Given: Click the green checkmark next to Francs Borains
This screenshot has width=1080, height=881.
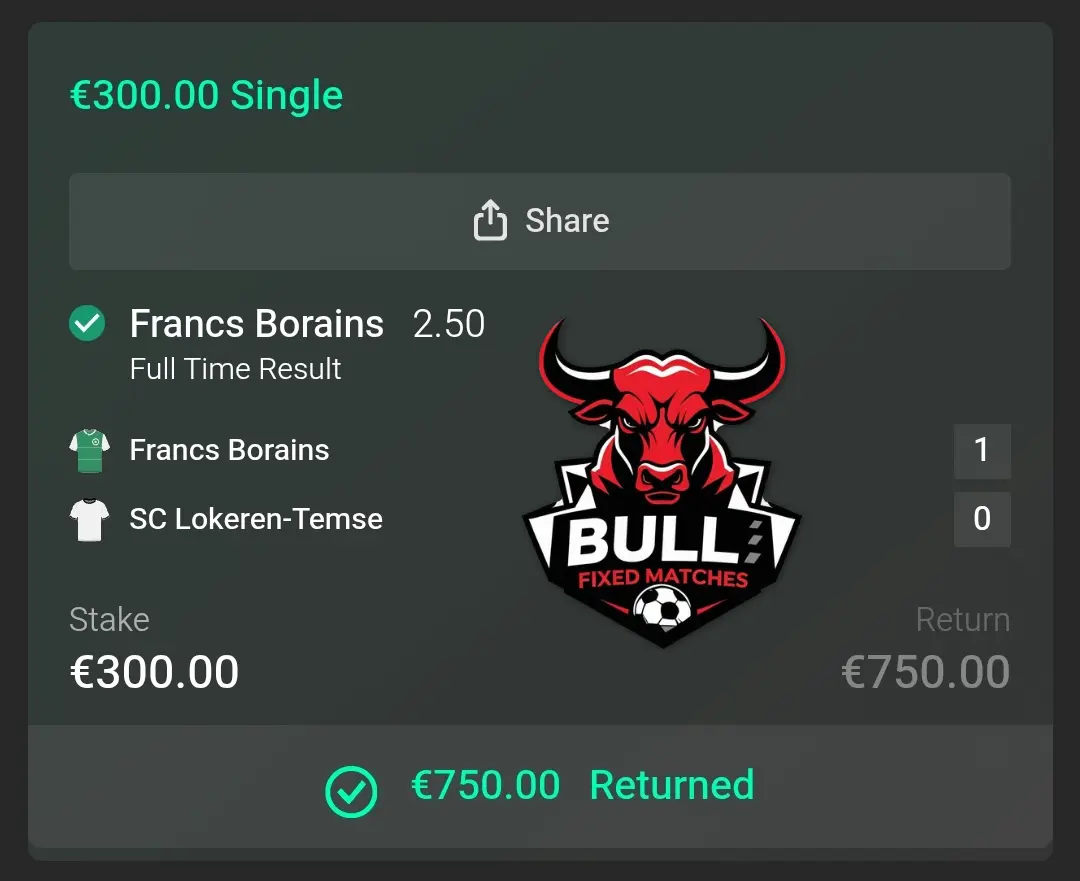Looking at the screenshot, I should tap(86, 323).
